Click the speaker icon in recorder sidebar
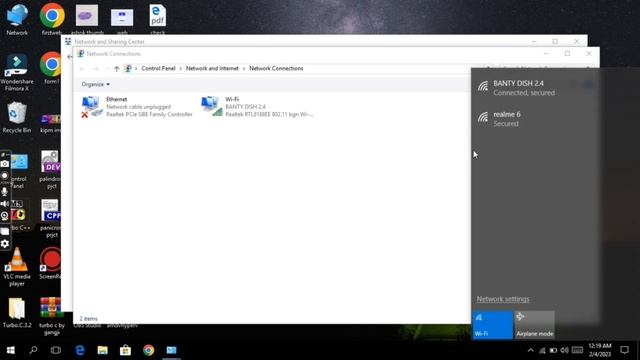This screenshot has height=360, width=640. [5, 203]
